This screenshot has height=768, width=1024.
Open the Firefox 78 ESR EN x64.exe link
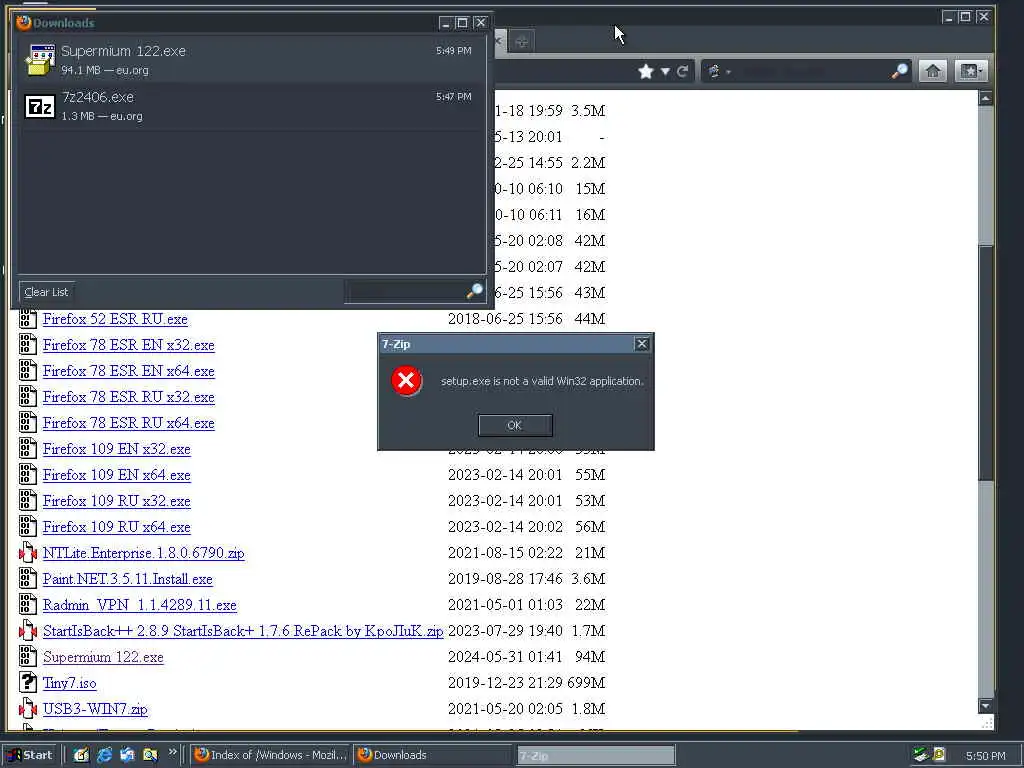(x=129, y=371)
